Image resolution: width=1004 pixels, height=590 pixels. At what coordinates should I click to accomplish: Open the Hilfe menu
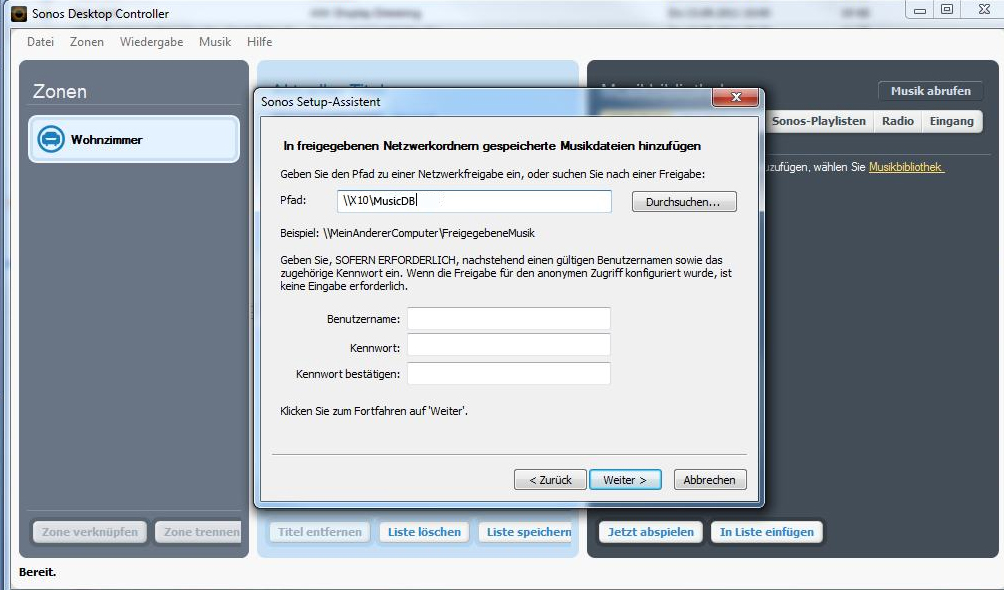(x=259, y=42)
